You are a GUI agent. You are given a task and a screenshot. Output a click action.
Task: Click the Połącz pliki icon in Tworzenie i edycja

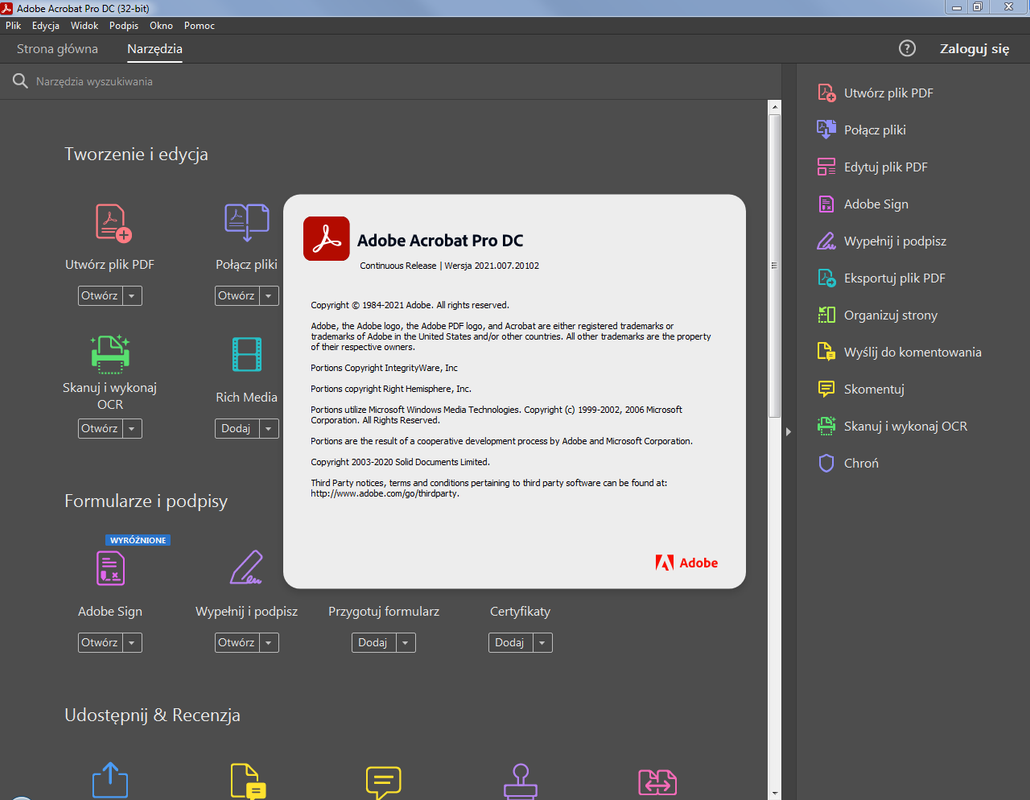pyautogui.click(x=246, y=222)
